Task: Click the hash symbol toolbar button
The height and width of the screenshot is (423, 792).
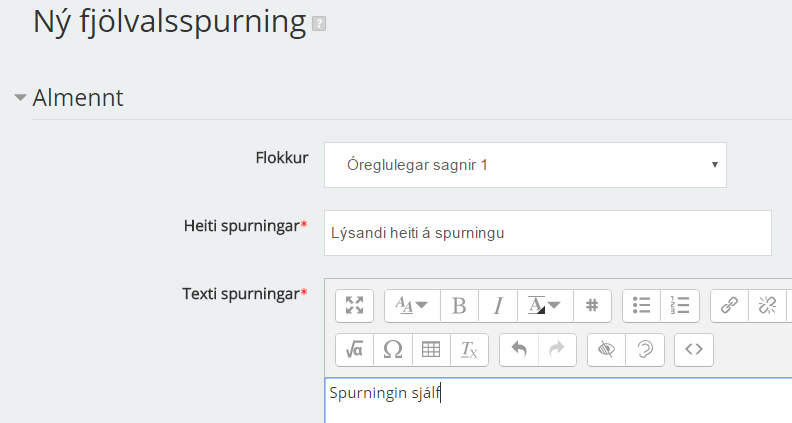Action: (592, 306)
